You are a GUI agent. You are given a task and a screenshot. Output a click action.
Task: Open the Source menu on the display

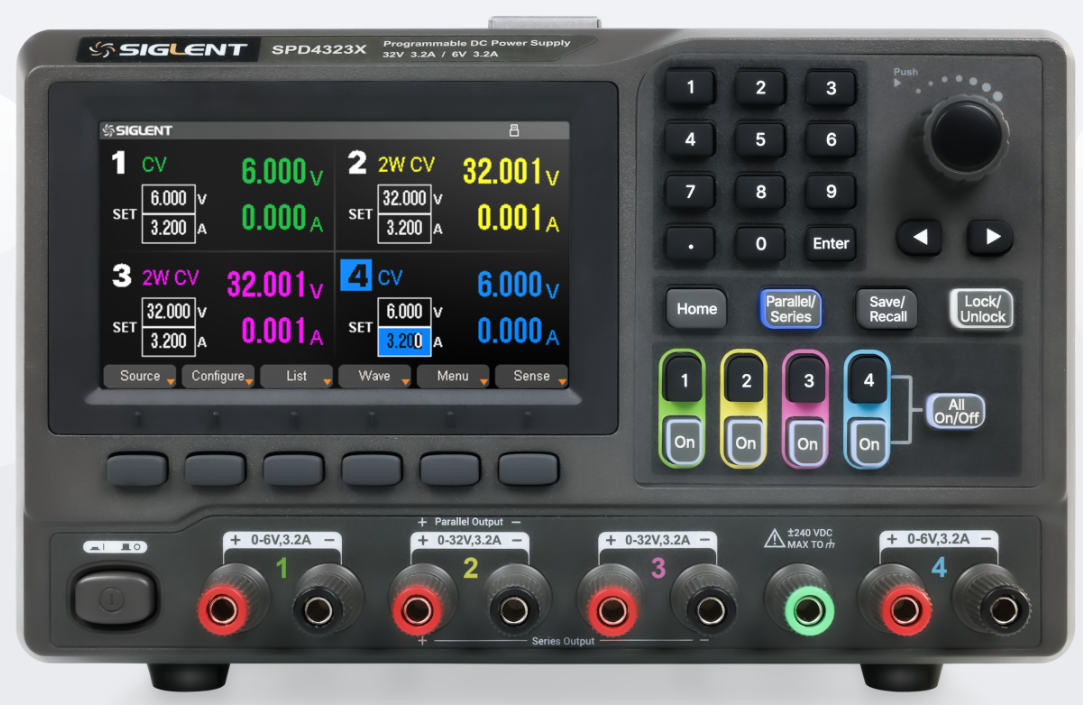140,376
